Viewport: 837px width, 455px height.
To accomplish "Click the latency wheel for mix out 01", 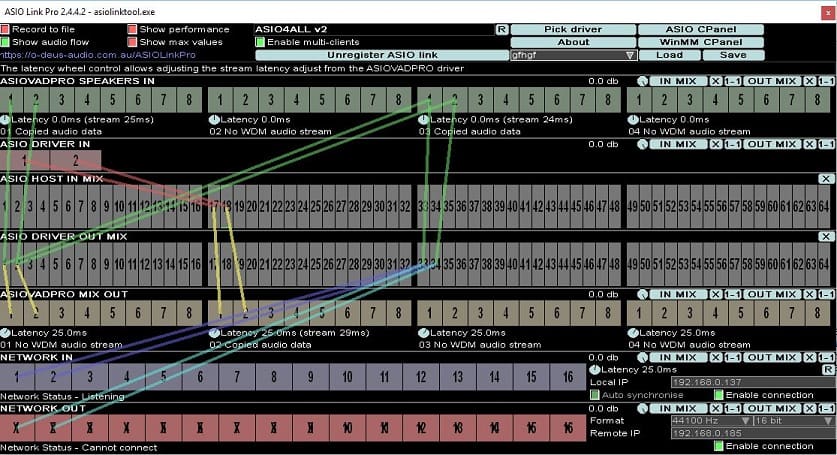I will click(5, 333).
